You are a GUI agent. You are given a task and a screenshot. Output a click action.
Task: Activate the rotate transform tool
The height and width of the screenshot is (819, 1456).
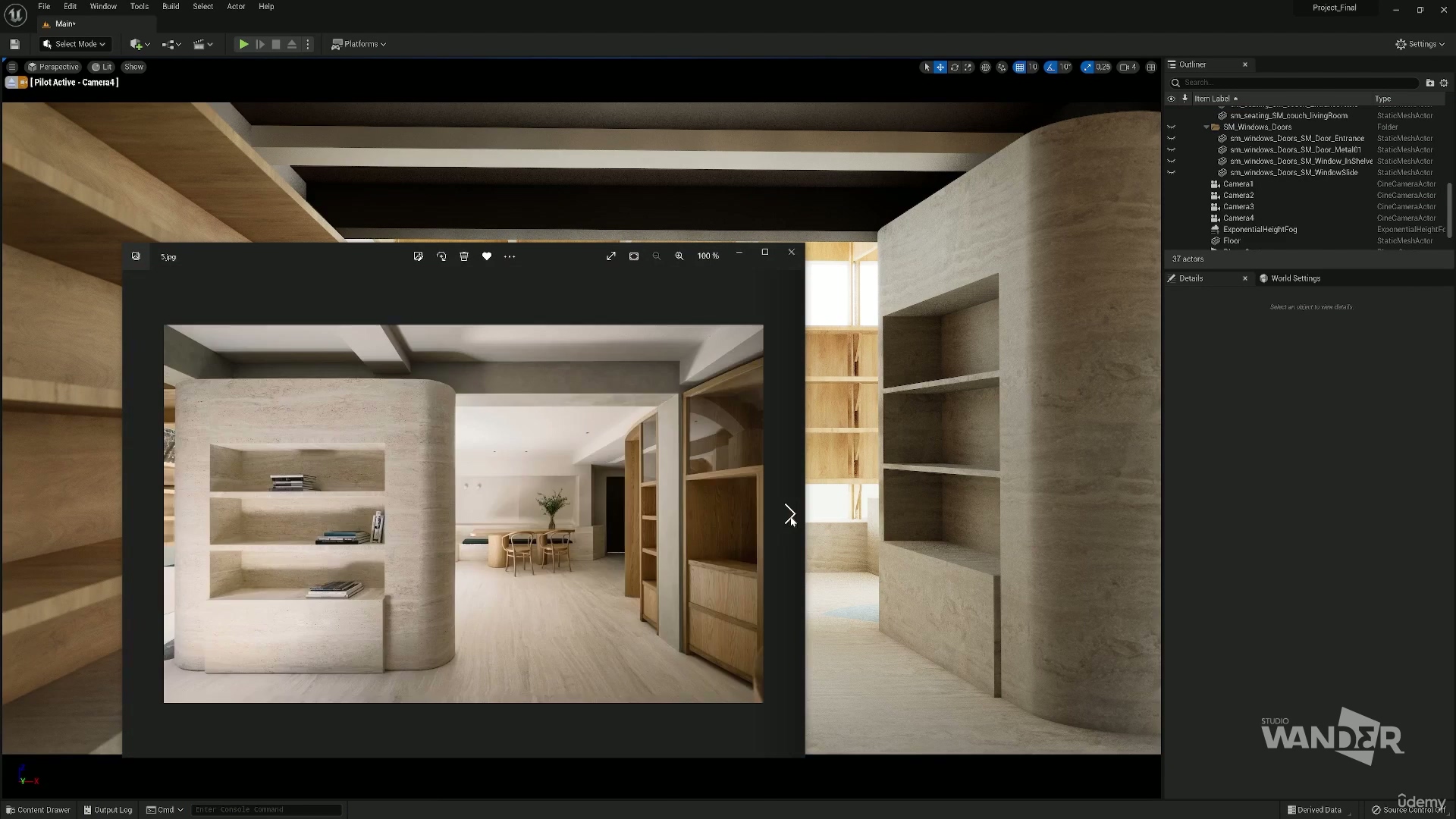point(954,67)
